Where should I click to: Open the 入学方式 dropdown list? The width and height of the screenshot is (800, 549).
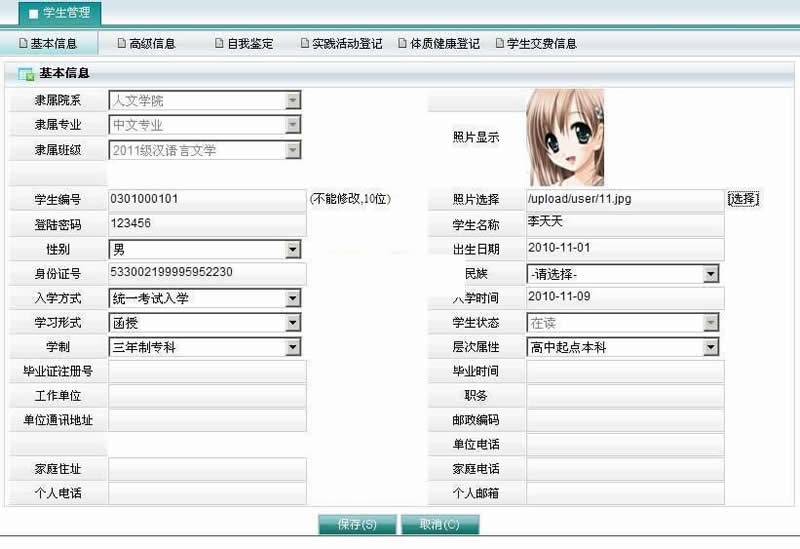[x=292, y=298]
